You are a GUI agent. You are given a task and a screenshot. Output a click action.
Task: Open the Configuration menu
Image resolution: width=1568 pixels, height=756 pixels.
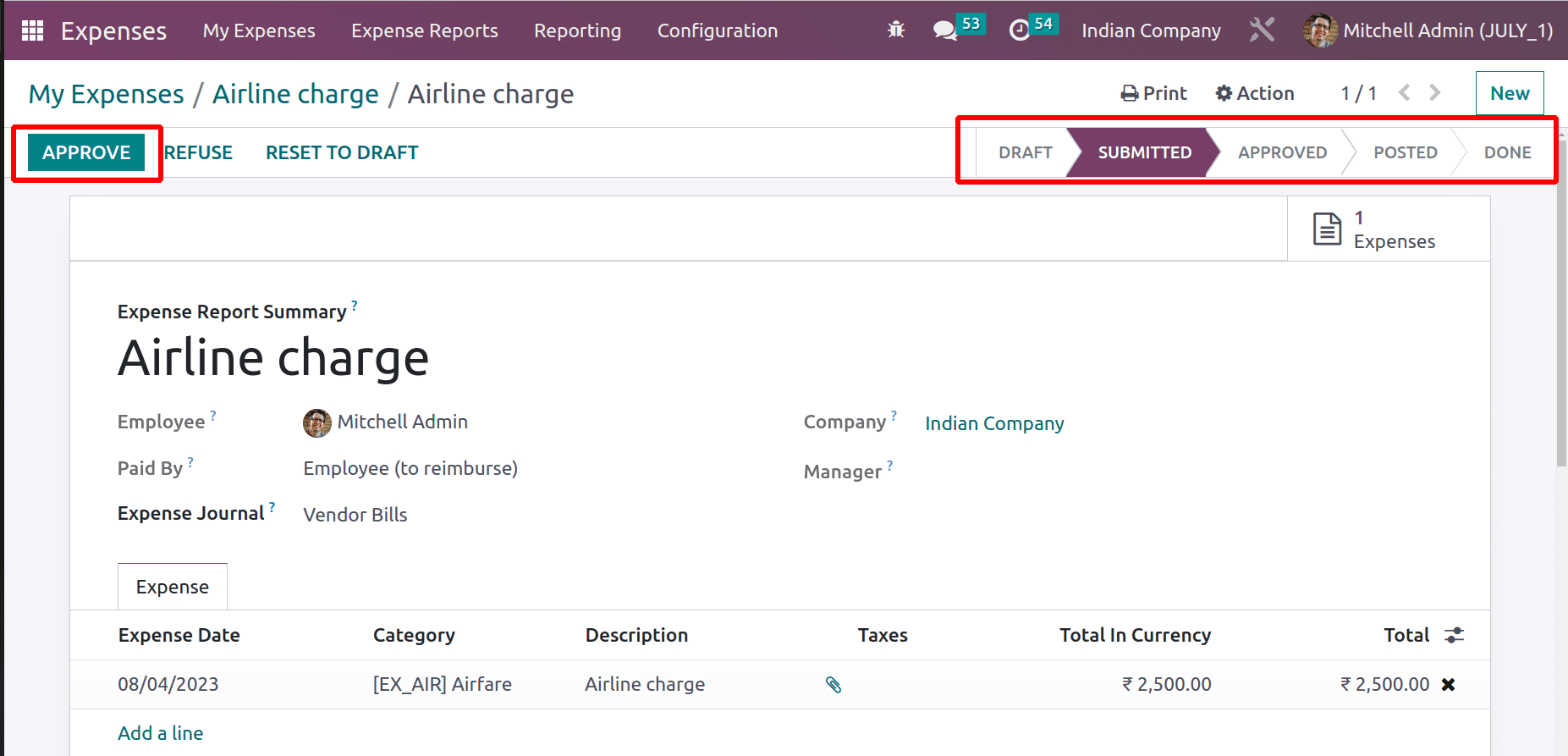pyautogui.click(x=718, y=30)
